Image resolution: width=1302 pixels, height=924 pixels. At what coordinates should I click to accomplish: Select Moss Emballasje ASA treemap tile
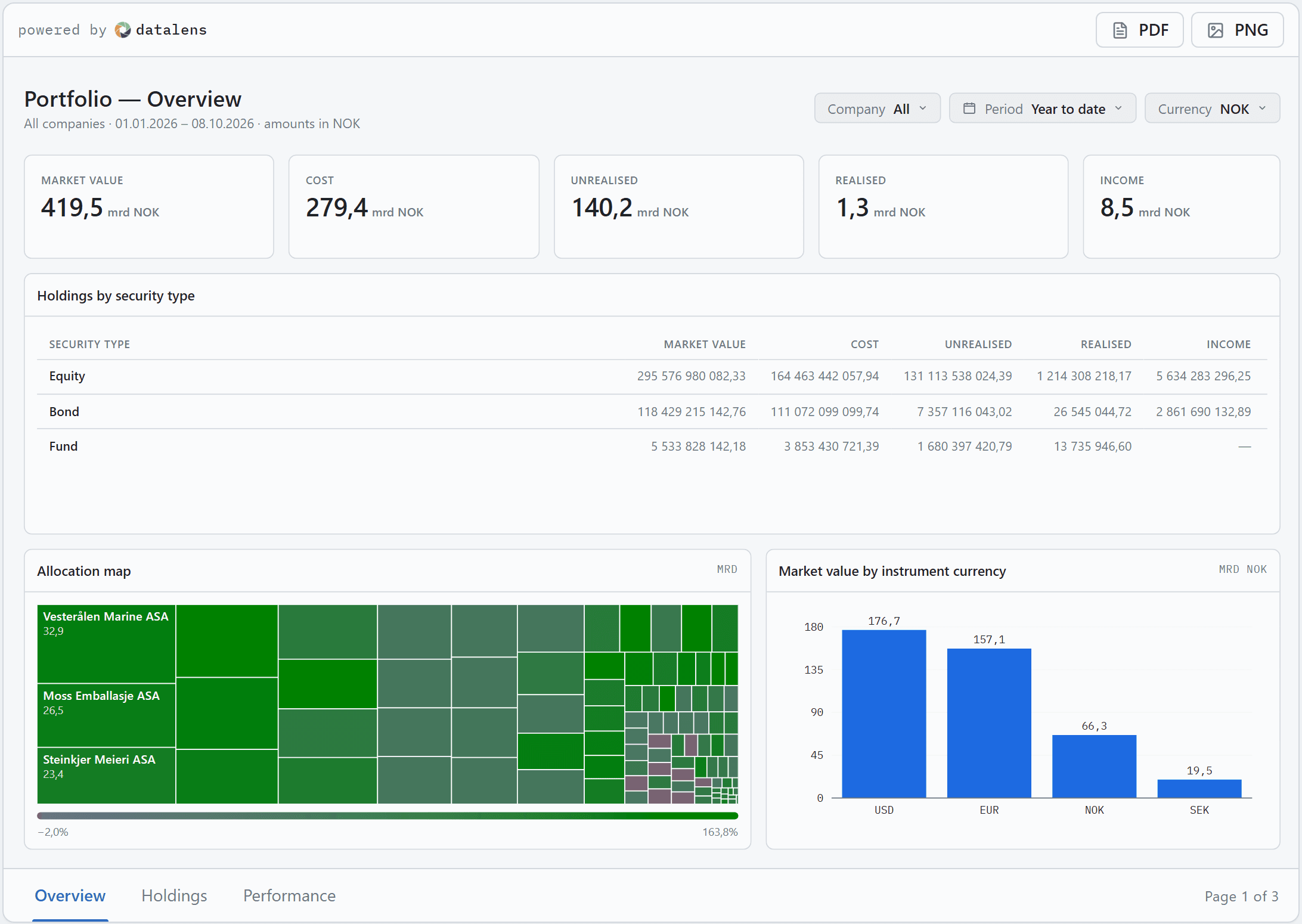(106, 715)
